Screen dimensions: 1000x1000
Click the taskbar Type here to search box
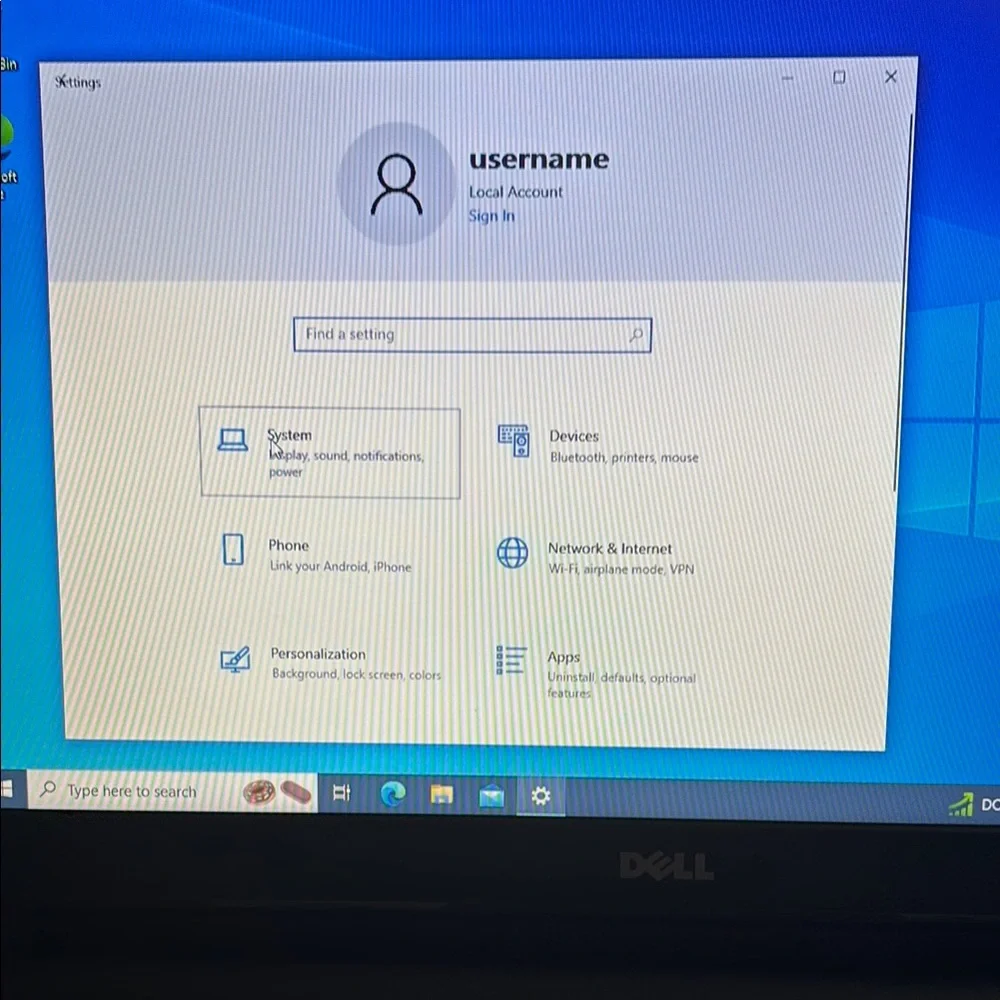(x=172, y=791)
